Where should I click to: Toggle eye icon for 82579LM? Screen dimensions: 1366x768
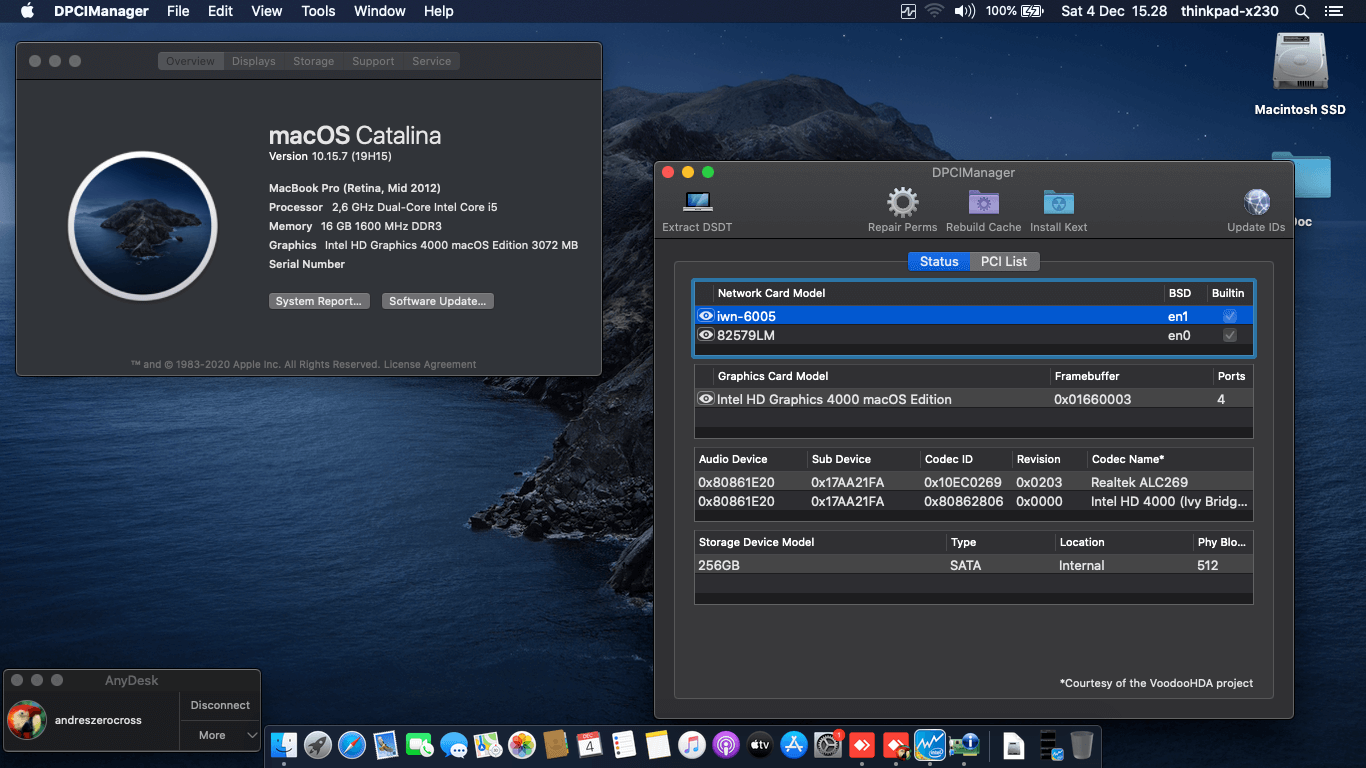coord(706,335)
